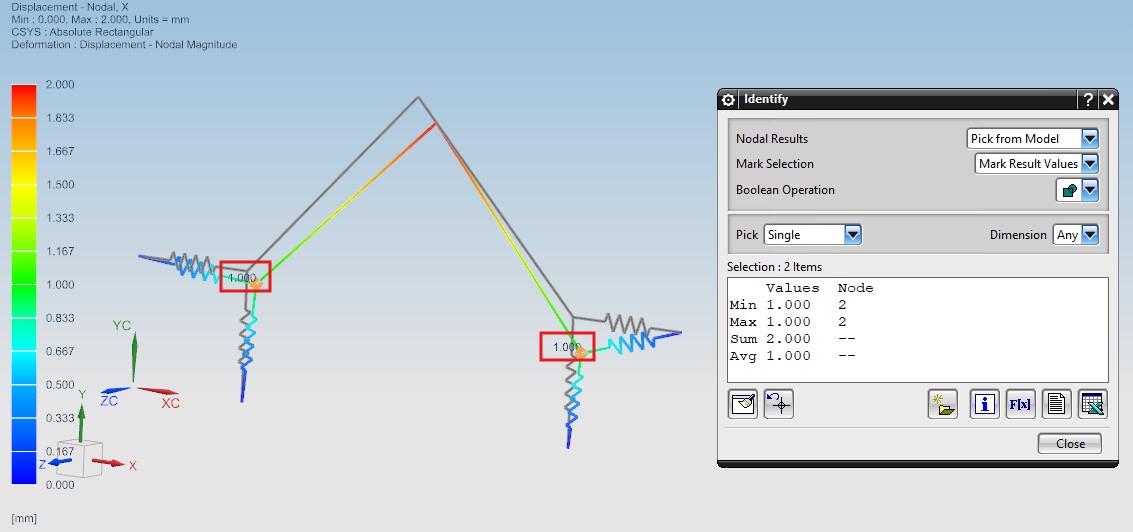
Task: Click the 1.500 legend value
Action: coord(60,184)
